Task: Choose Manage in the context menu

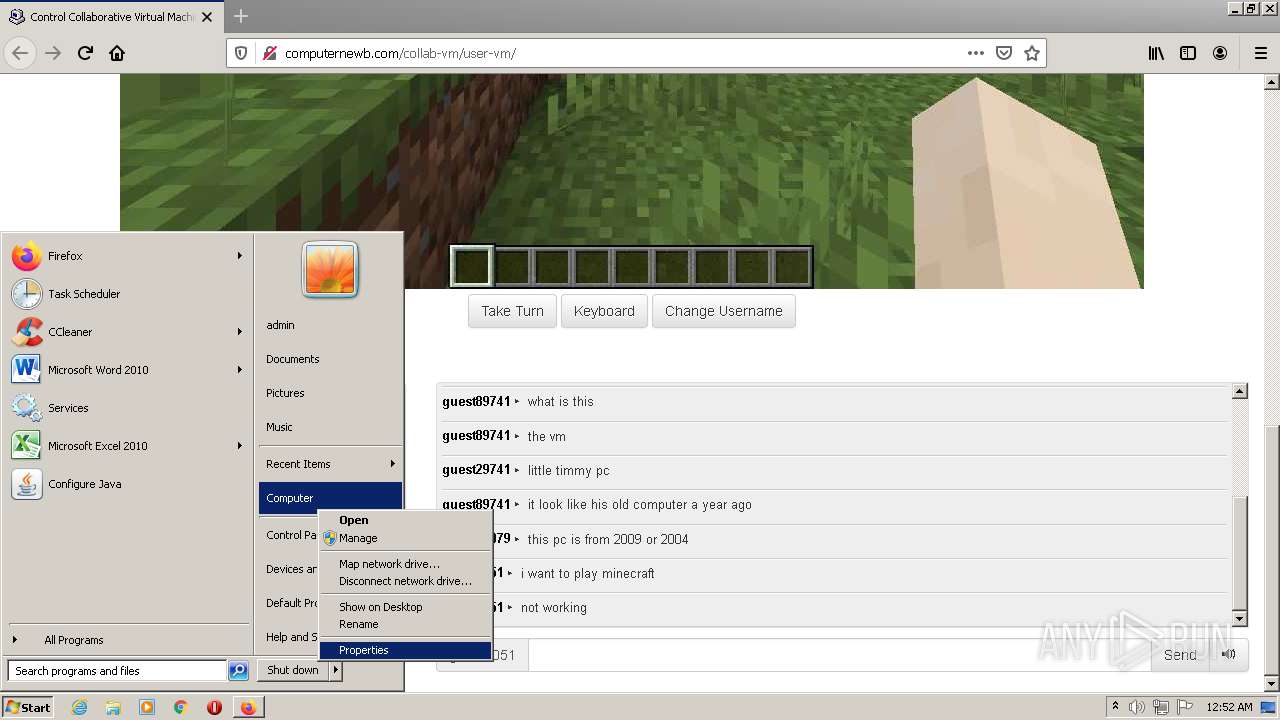Action: coord(405,538)
